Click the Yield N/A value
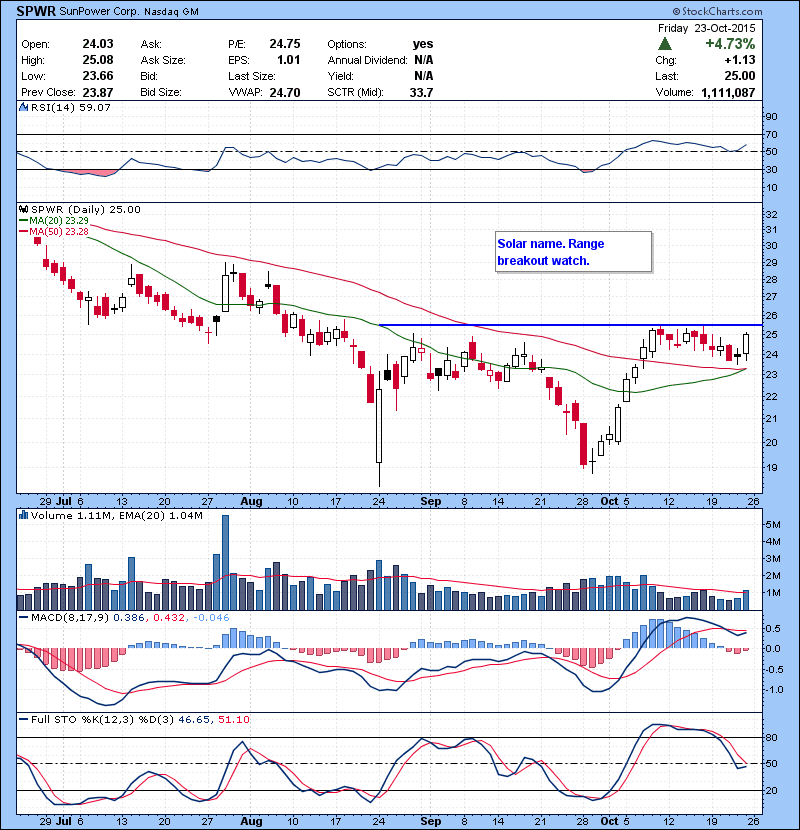 click(x=424, y=76)
